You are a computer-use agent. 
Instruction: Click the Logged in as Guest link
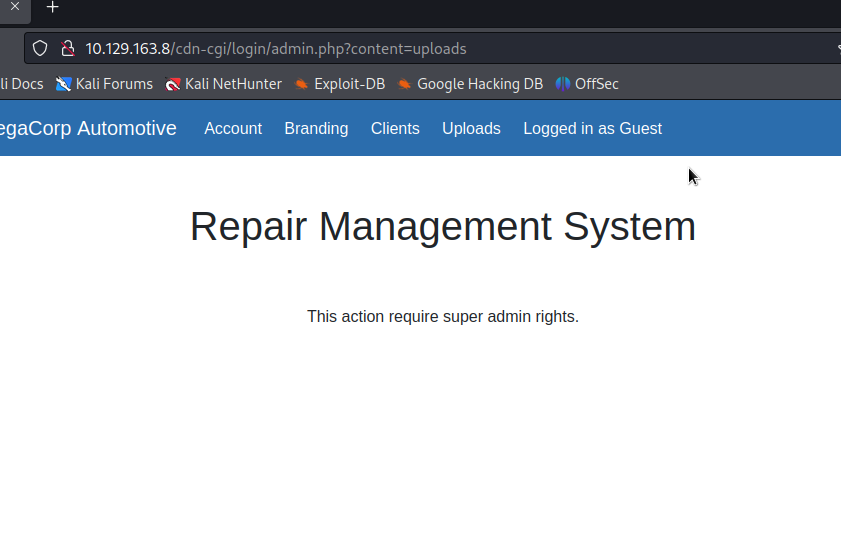pyautogui.click(x=592, y=128)
